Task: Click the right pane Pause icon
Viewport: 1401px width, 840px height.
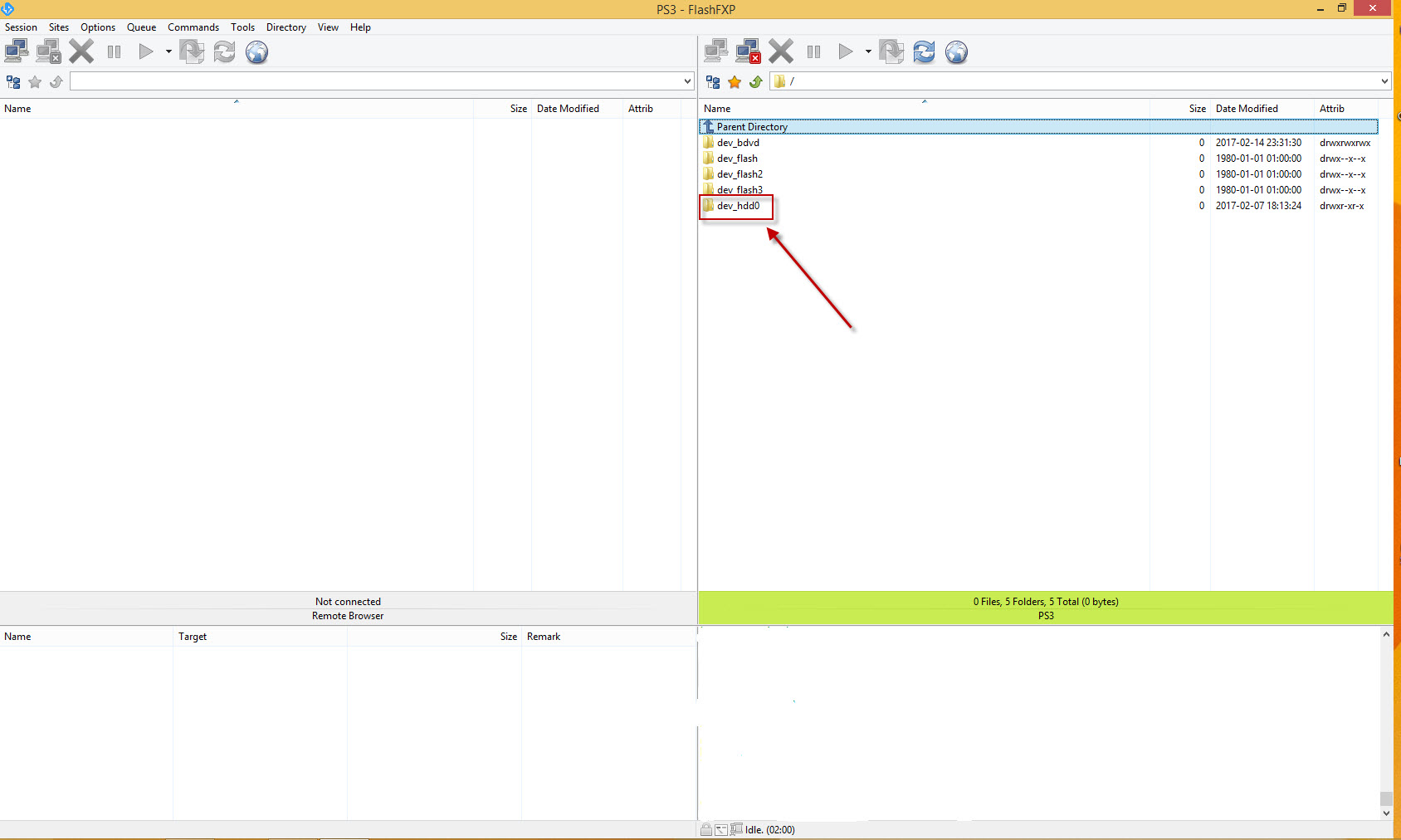Action: [x=813, y=52]
